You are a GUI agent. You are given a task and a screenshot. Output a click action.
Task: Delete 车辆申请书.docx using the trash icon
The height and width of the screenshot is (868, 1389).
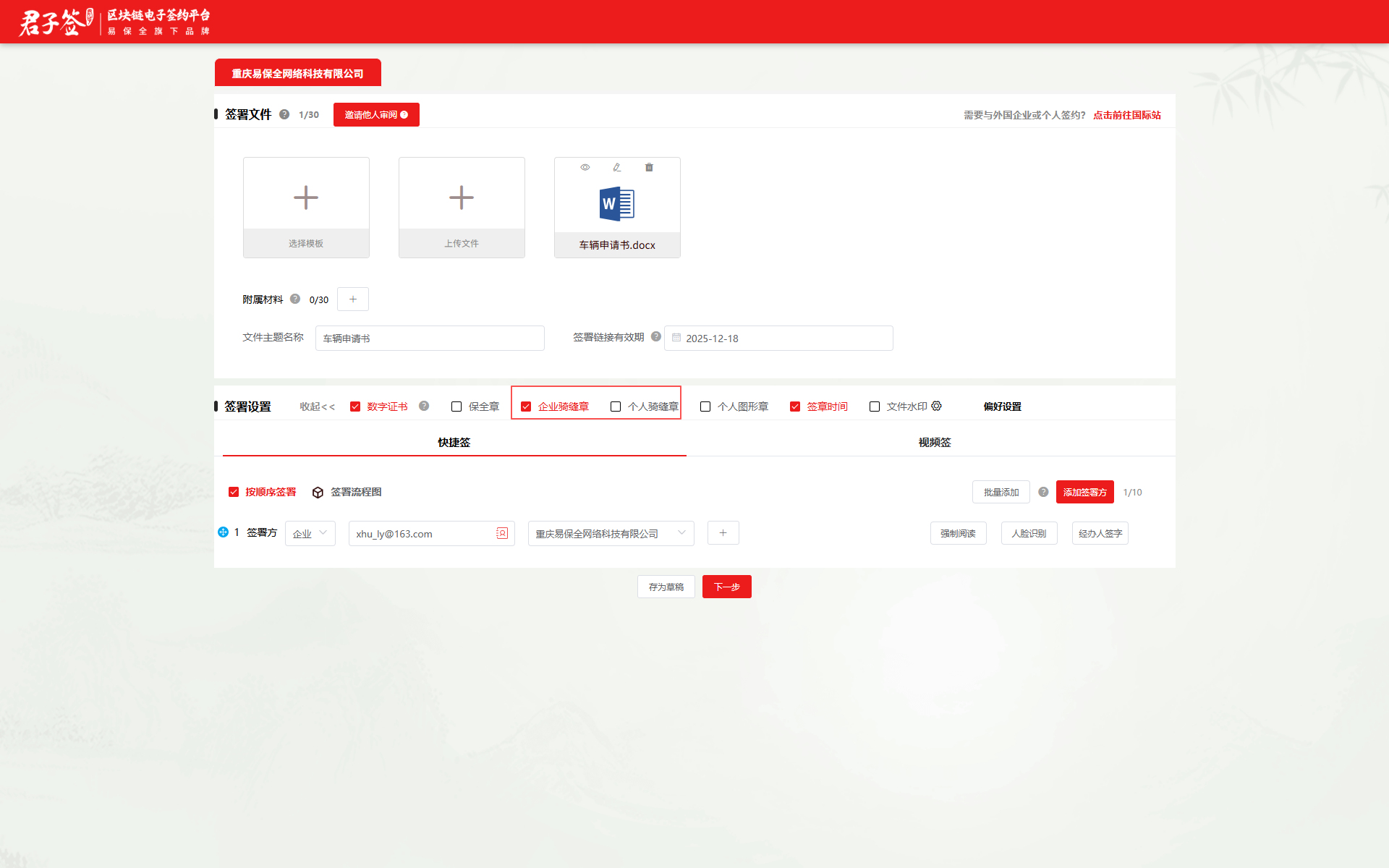point(649,167)
